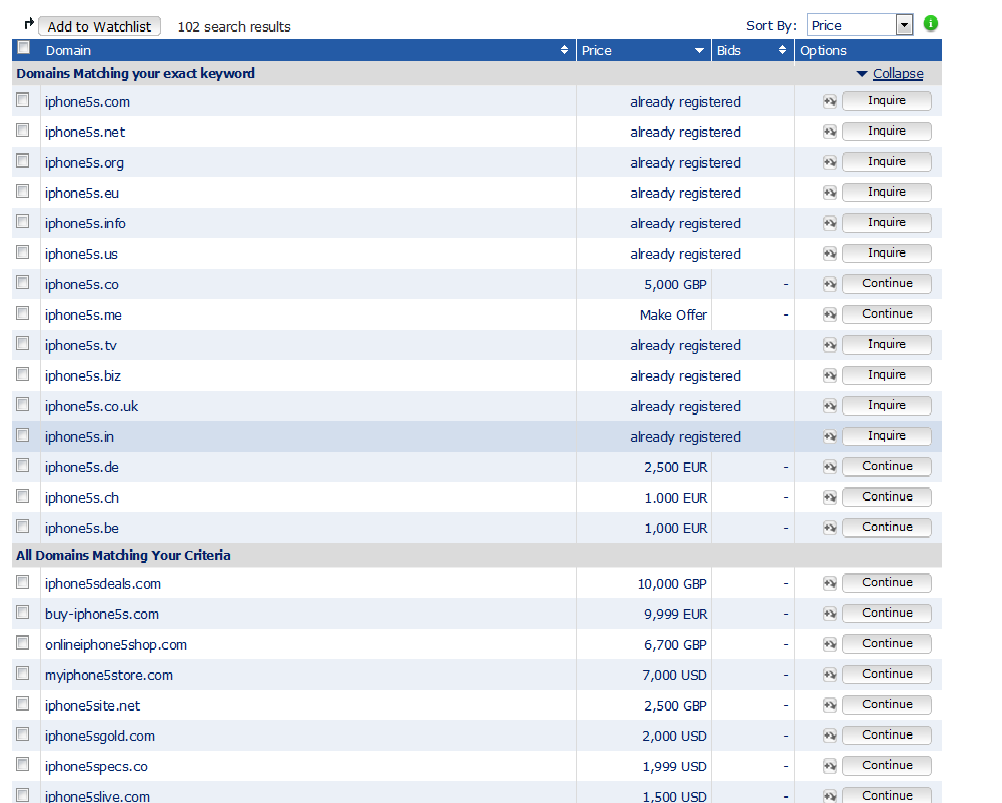Click Continue for iphone5sdeals.com
This screenshot has height=803, width=1002.
point(886,583)
